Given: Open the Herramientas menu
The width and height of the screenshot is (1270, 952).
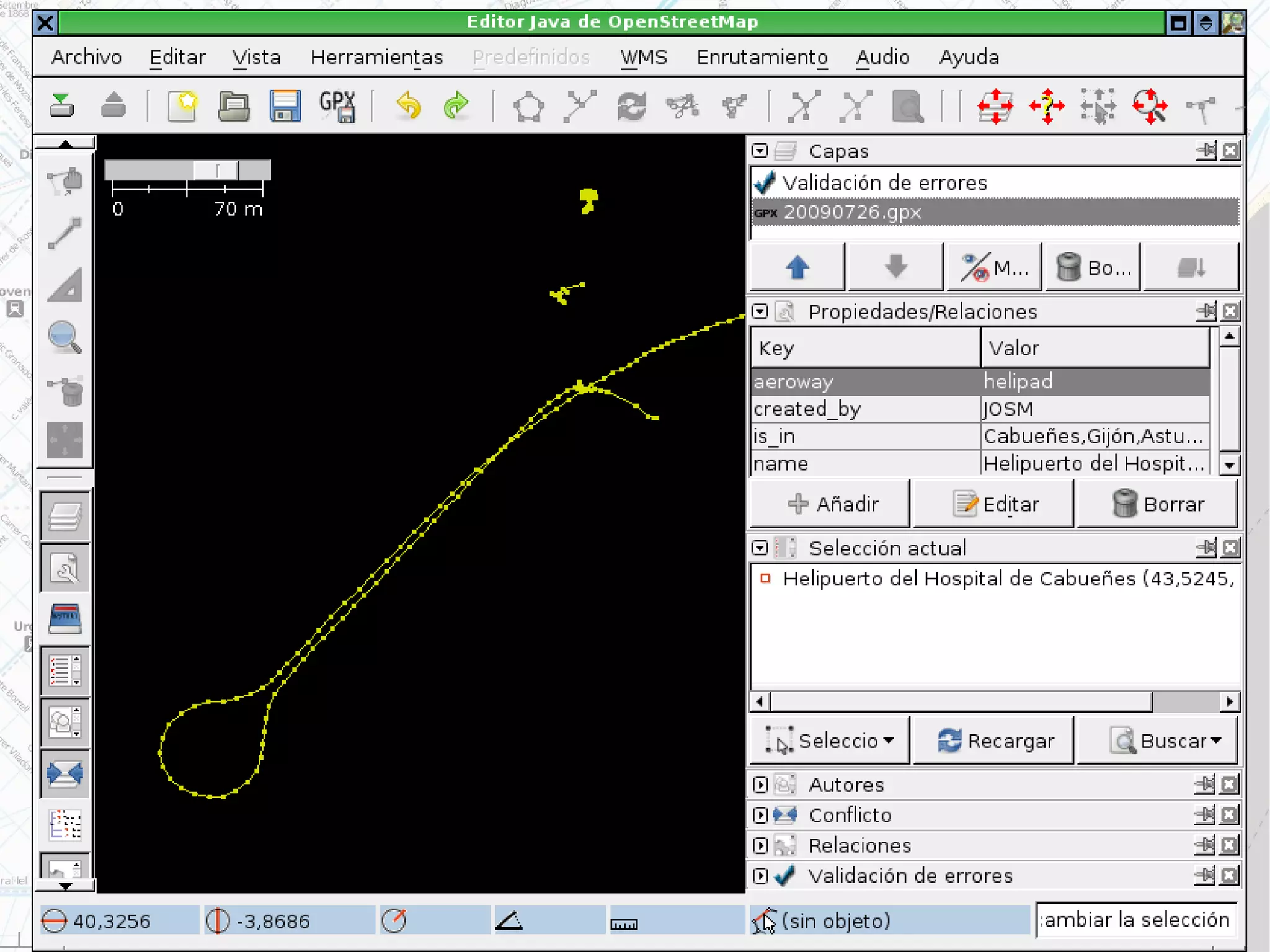Looking at the screenshot, I should [376, 57].
